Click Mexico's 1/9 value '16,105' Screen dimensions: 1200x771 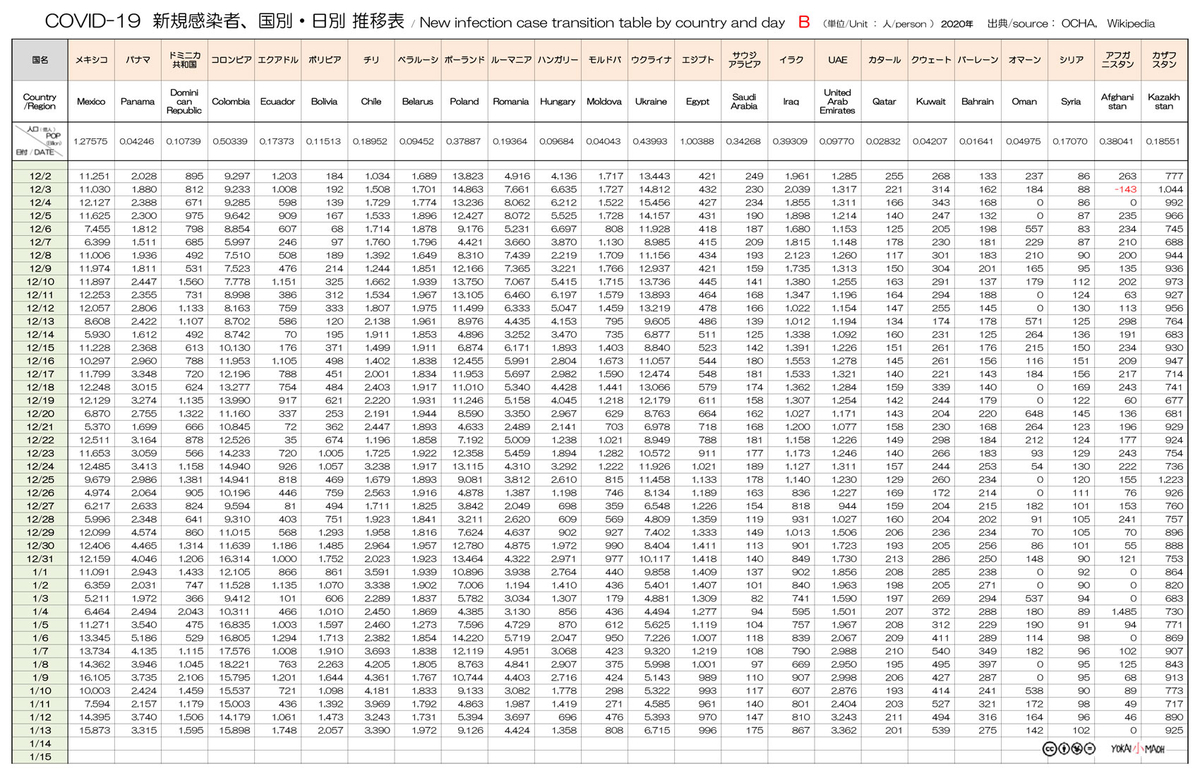[94, 676]
